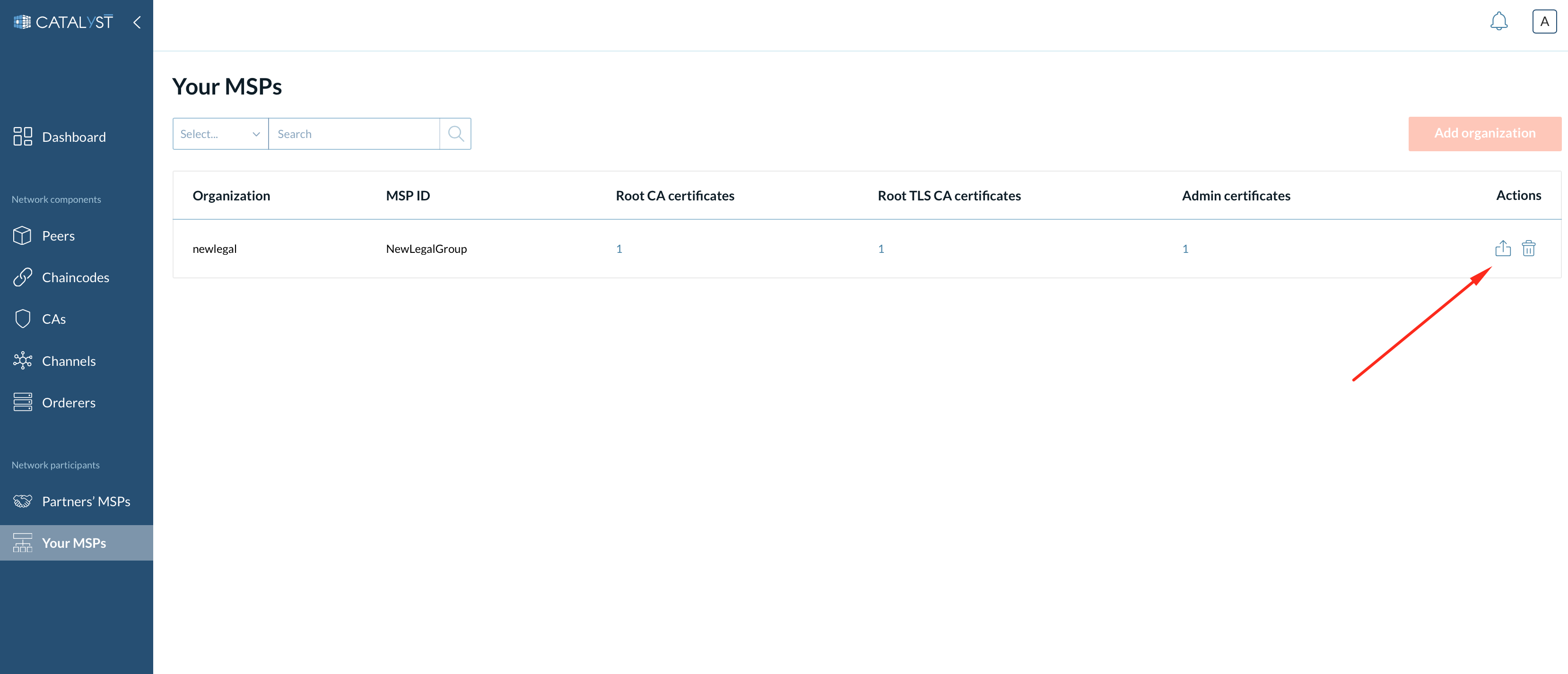Open Chaincodes from the sidebar
This screenshot has height=674, width=1568.
(x=23, y=277)
